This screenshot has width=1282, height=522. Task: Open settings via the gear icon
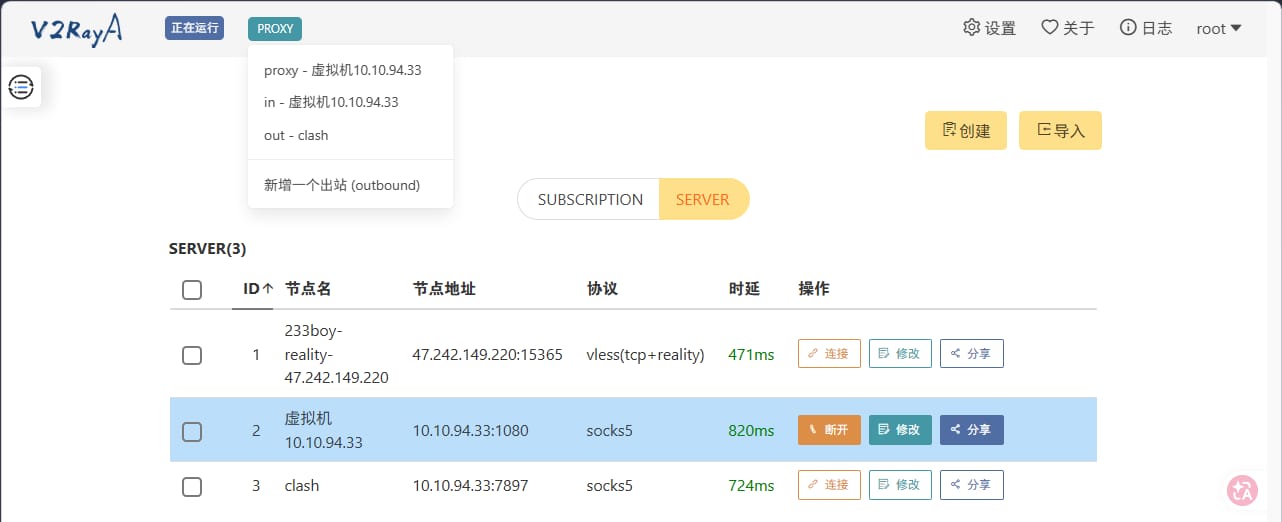click(971, 28)
